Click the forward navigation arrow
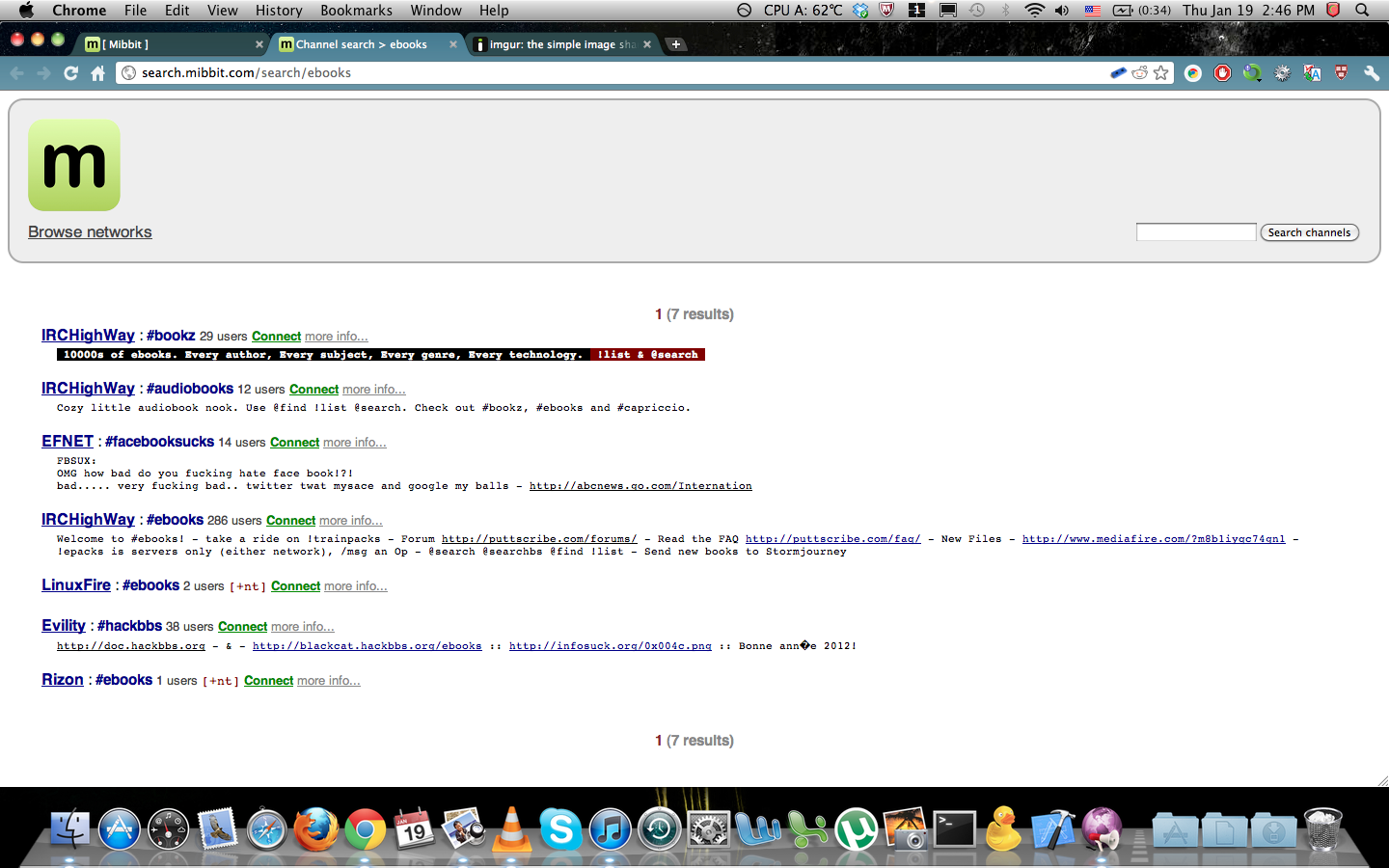This screenshot has width=1389, height=868. pyautogui.click(x=43, y=73)
